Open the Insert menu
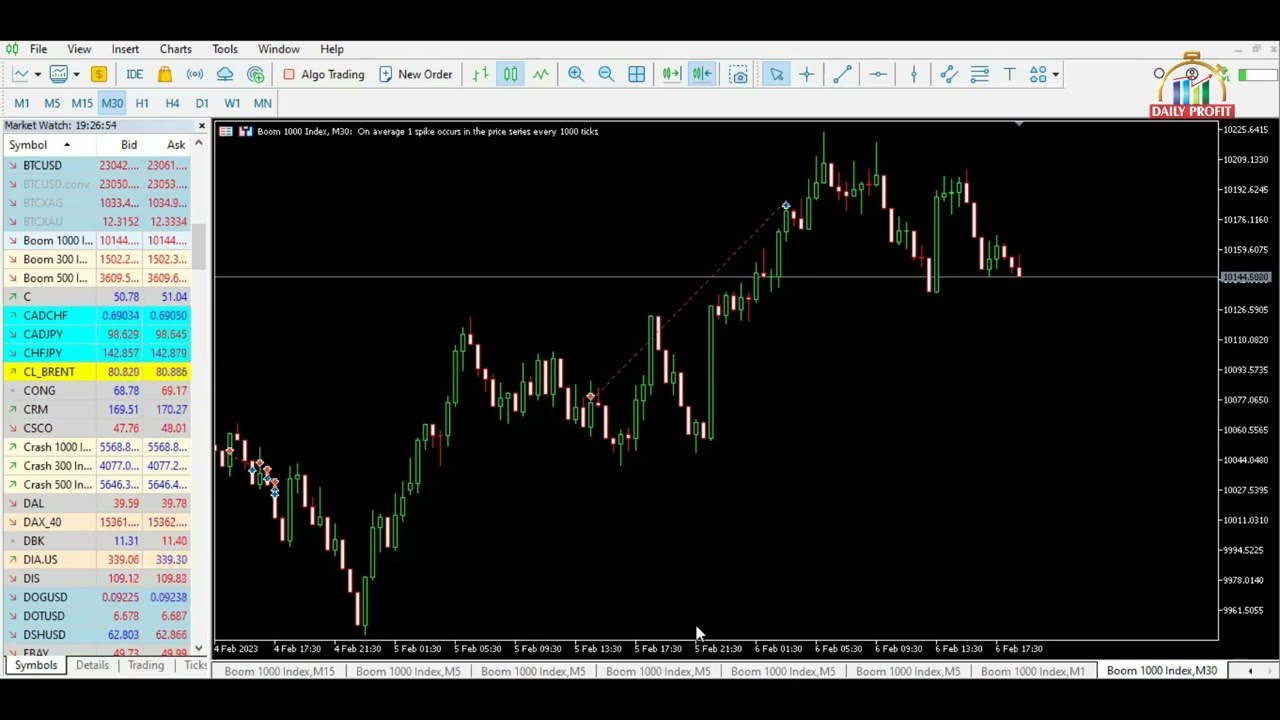 [125, 49]
